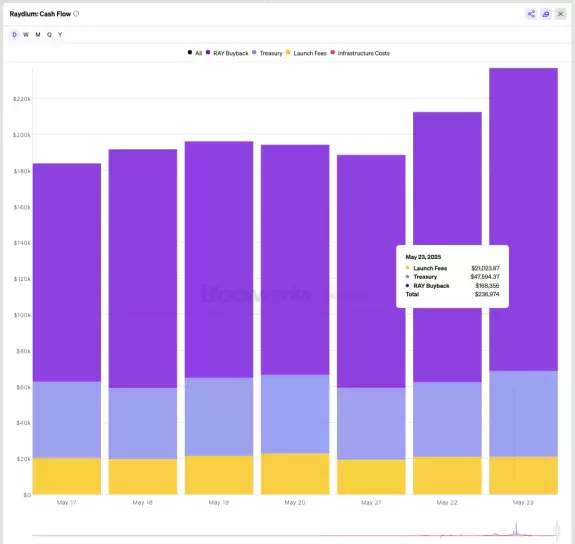The image size is (575, 544).
Task: Toggle Treasury series in legend
Action: click(267, 53)
